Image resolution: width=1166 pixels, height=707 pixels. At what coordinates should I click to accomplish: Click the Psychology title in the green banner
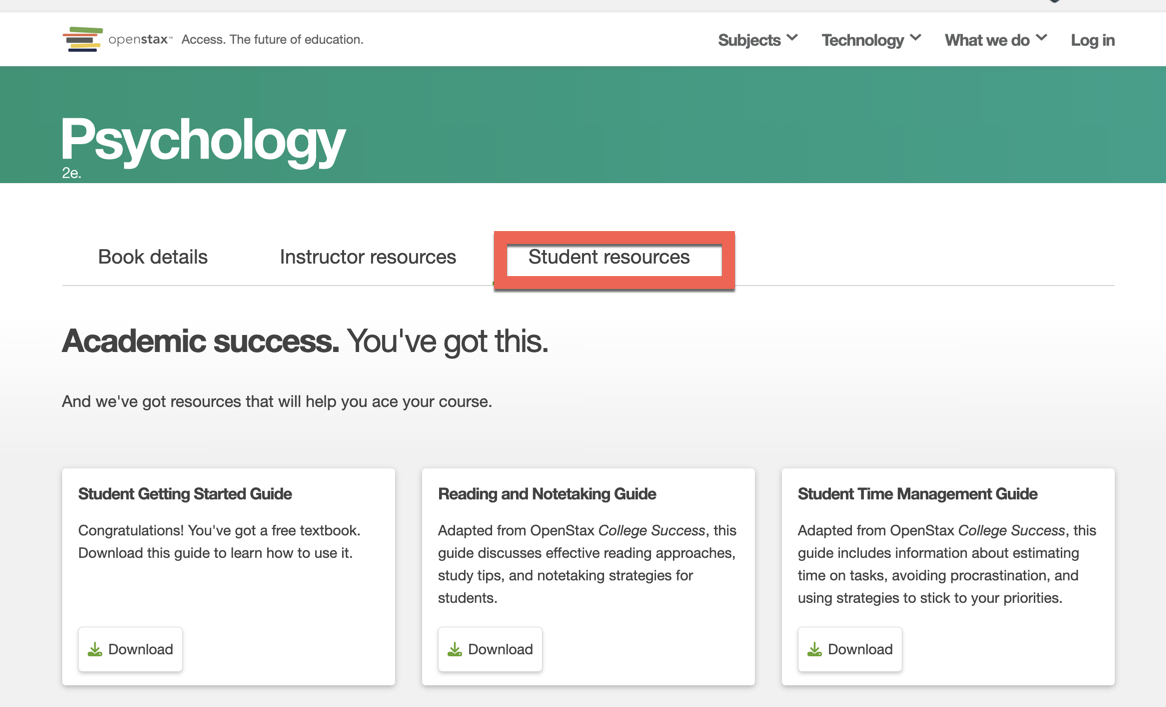(x=202, y=139)
